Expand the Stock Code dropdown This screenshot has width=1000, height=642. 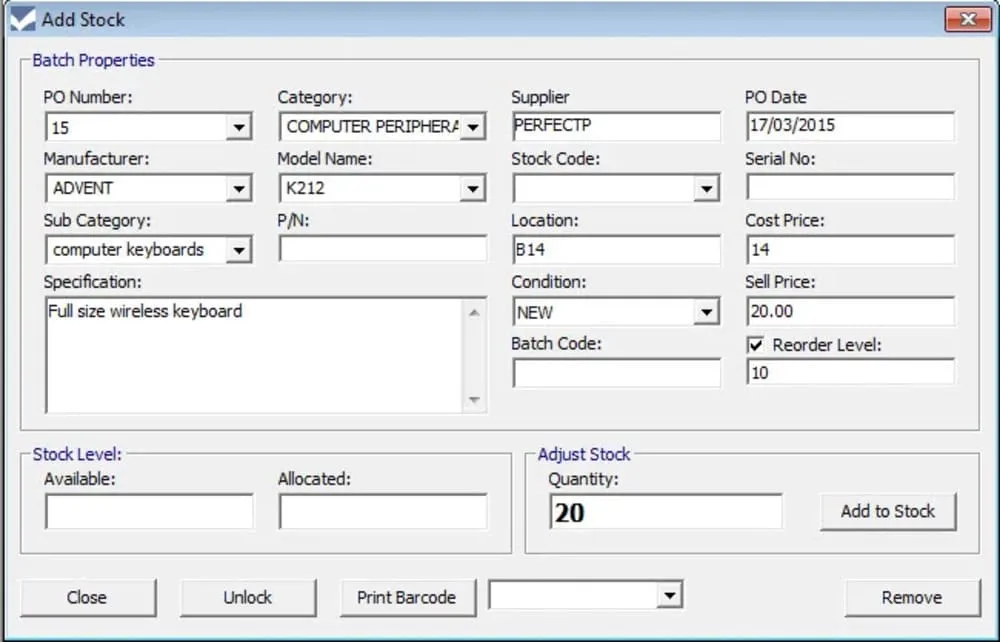click(706, 189)
